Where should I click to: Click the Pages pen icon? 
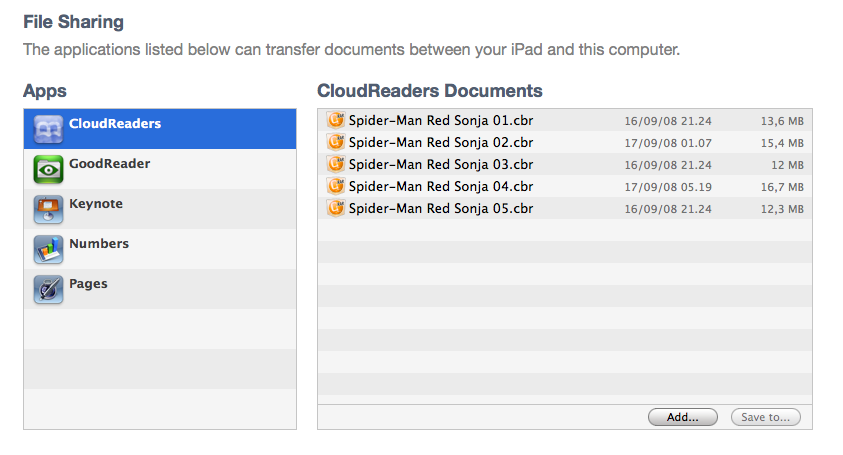point(48,289)
